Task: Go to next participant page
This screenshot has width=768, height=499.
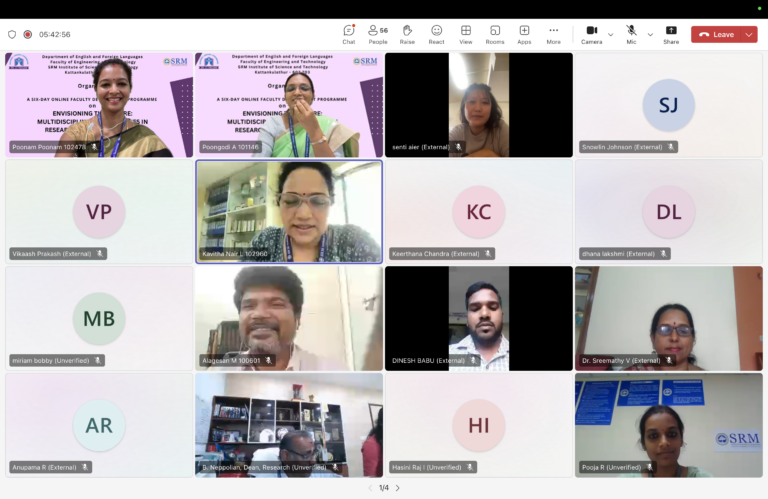Action: pos(398,488)
